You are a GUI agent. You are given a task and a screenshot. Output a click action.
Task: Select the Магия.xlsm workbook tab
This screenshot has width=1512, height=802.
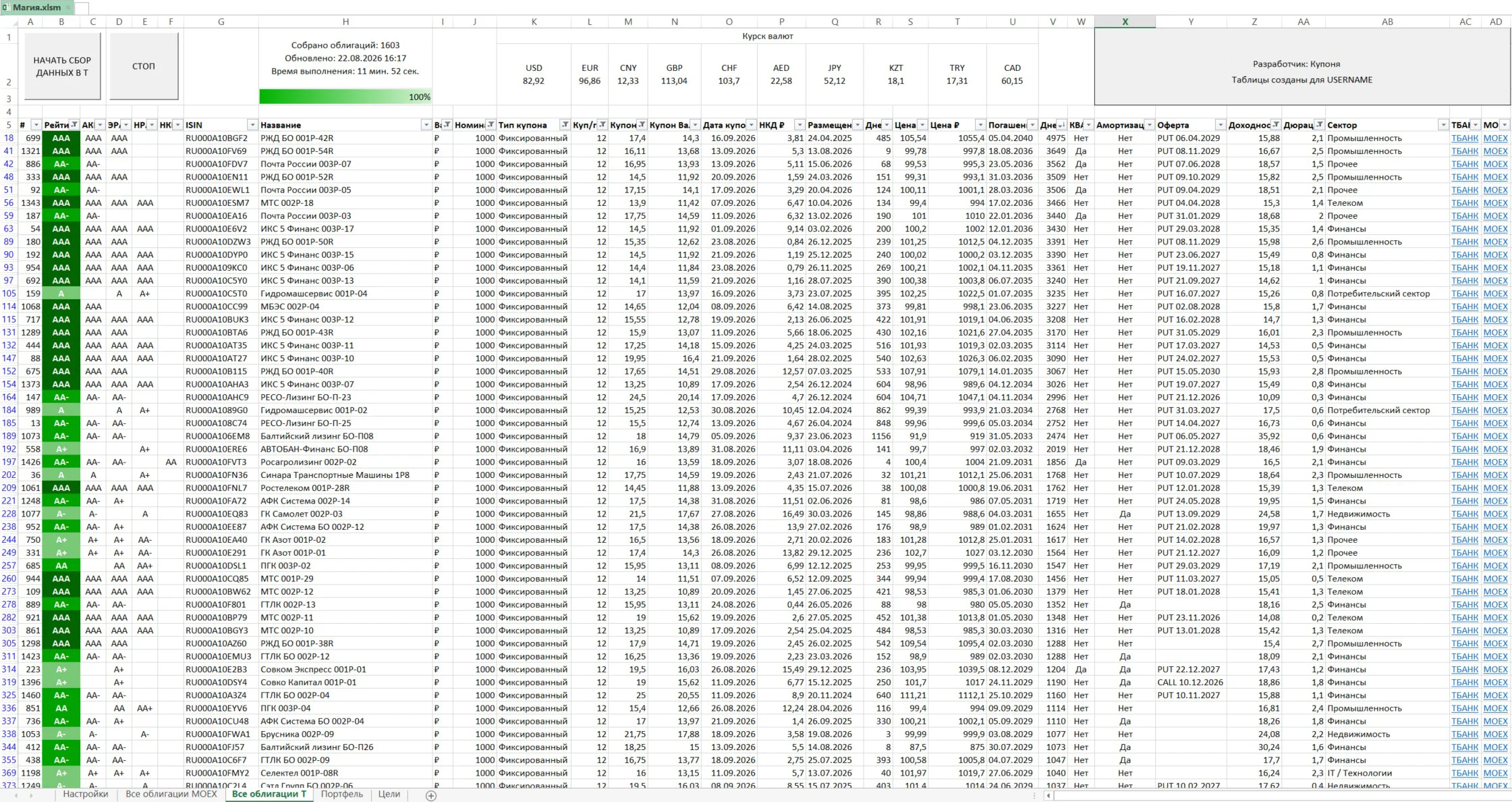click(36, 7)
